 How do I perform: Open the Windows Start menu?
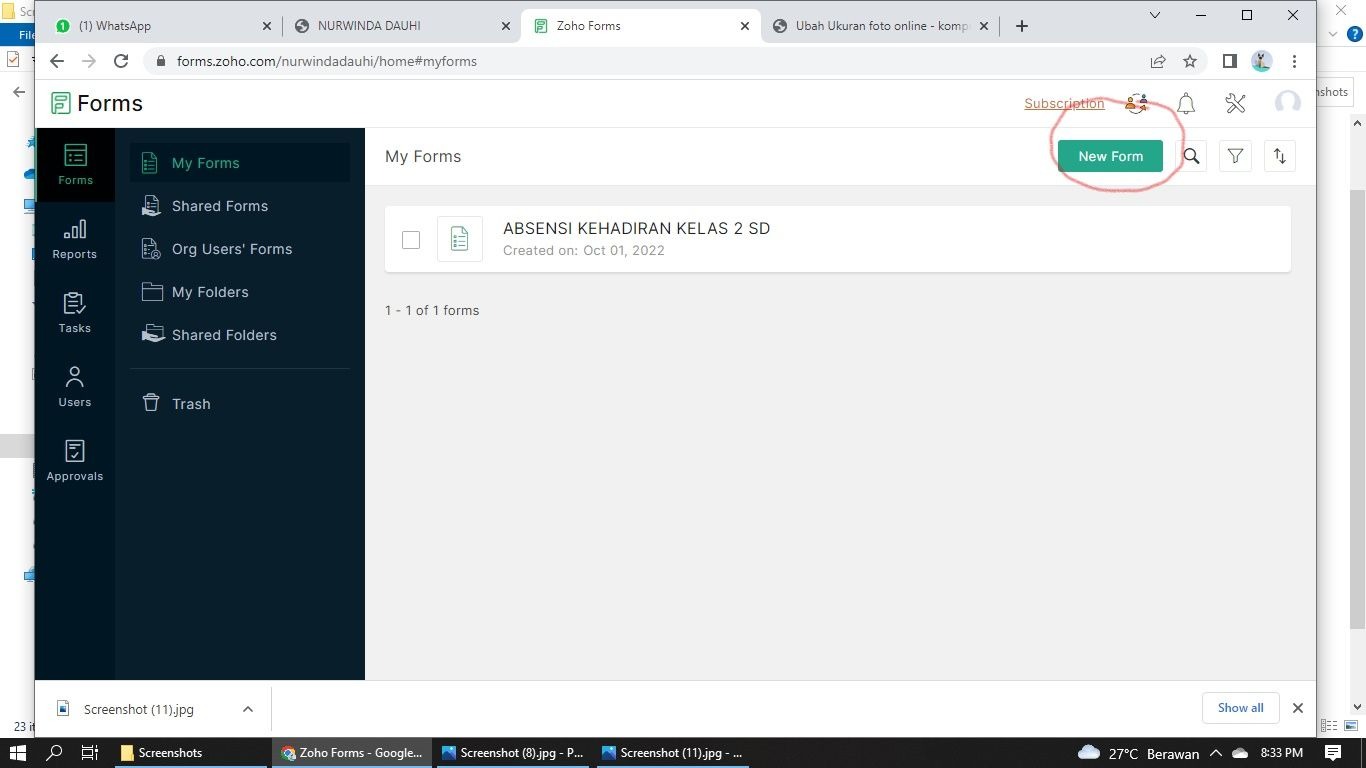click(x=18, y=753)
